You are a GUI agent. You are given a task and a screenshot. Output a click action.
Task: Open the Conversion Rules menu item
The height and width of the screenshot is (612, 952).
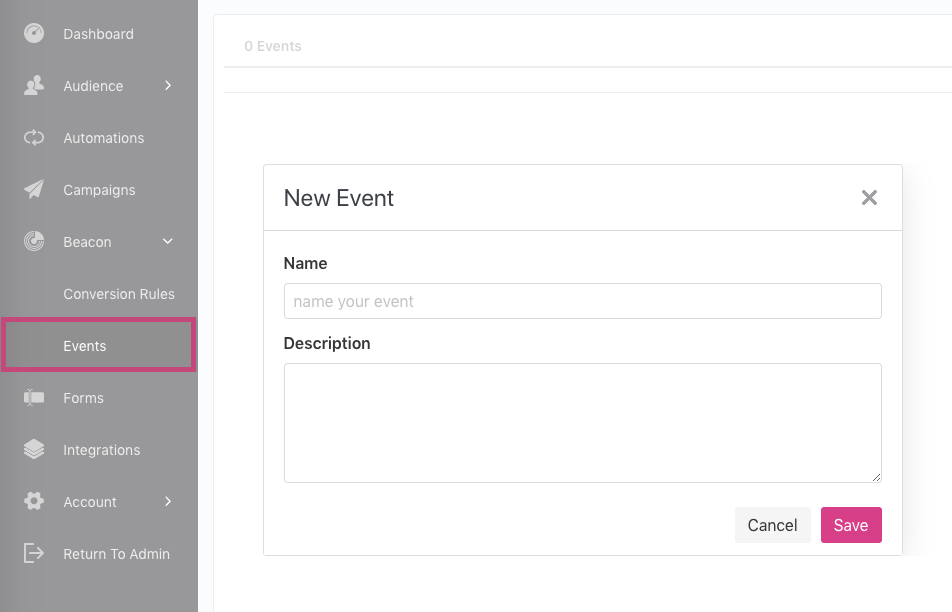tap(119, 294)
